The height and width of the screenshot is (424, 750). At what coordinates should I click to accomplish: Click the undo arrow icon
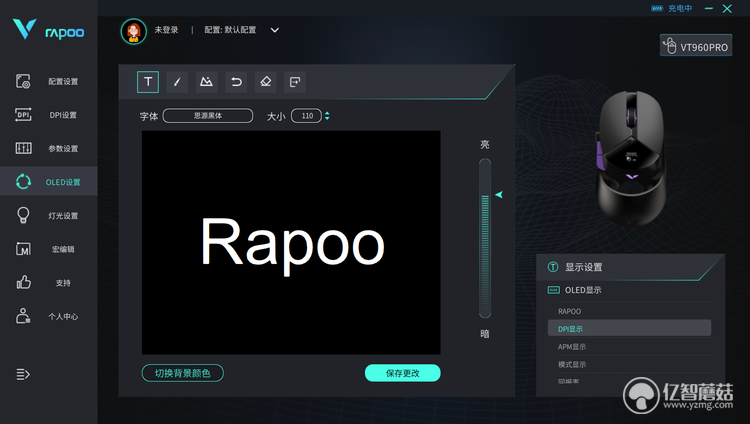236,82
